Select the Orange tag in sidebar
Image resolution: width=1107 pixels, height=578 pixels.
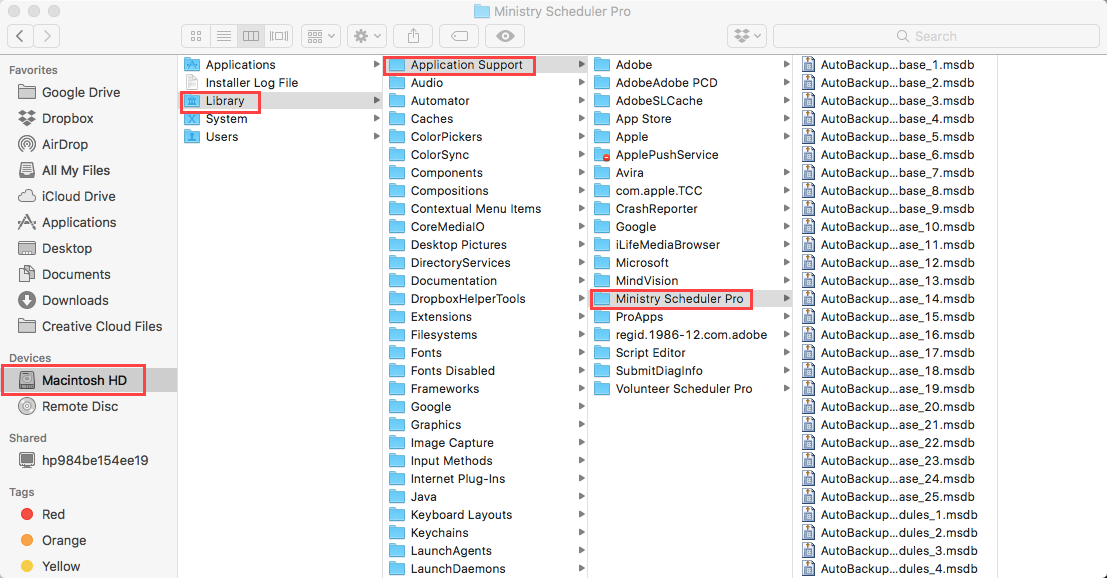pos(63,540)
